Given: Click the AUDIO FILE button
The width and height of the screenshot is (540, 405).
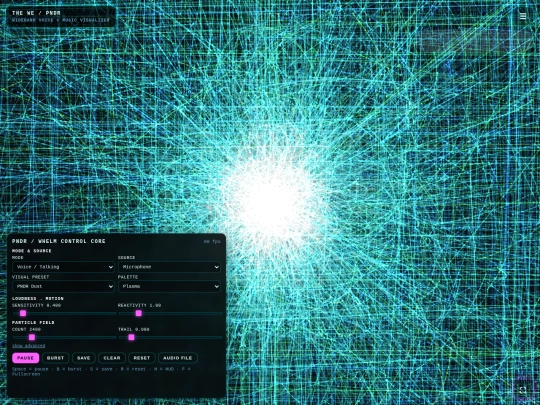Looking at the screenshot, I should tap(178, 358).
